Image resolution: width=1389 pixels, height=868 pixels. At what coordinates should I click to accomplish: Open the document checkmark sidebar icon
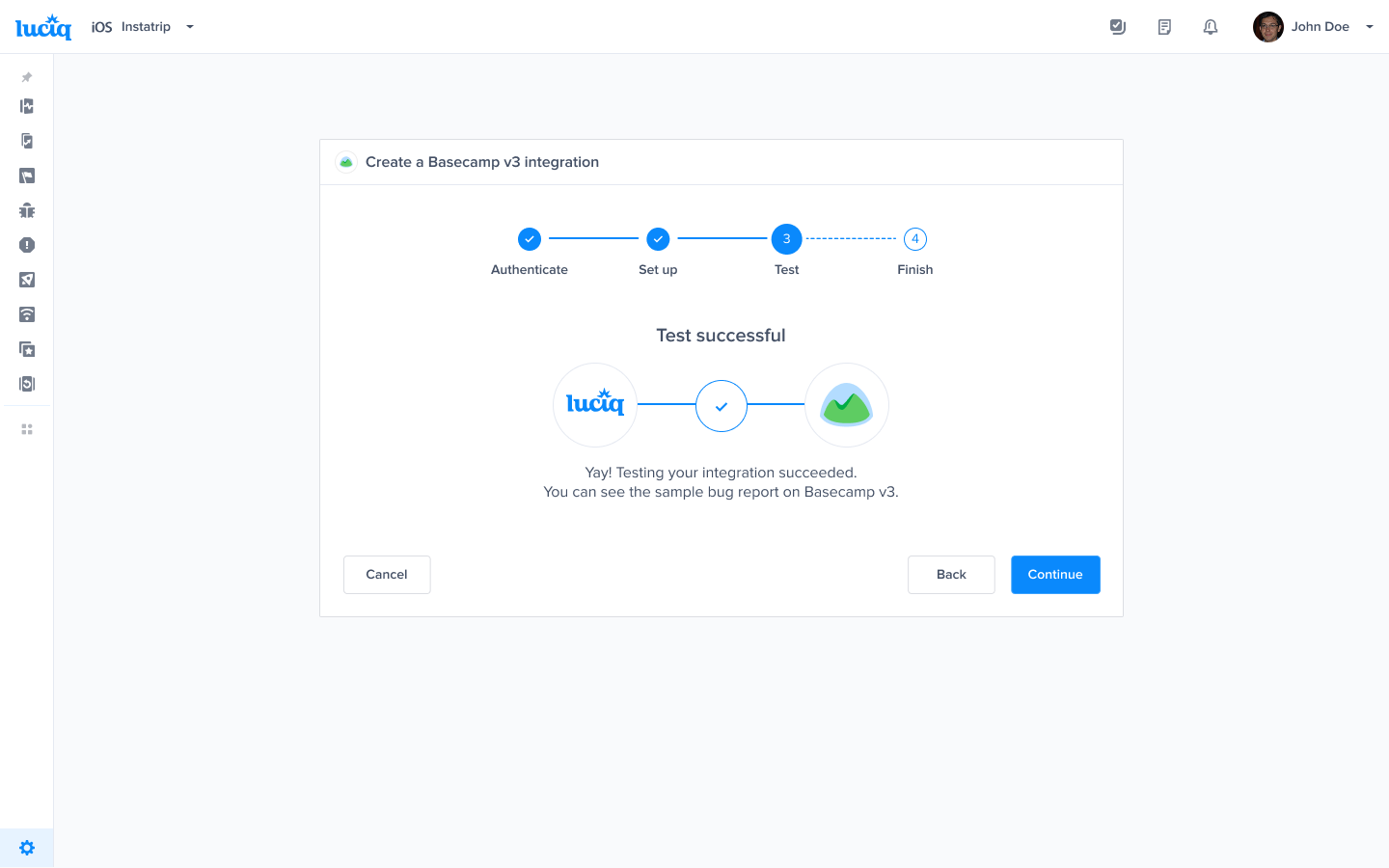pyautogui.click(x=27, y=141)
